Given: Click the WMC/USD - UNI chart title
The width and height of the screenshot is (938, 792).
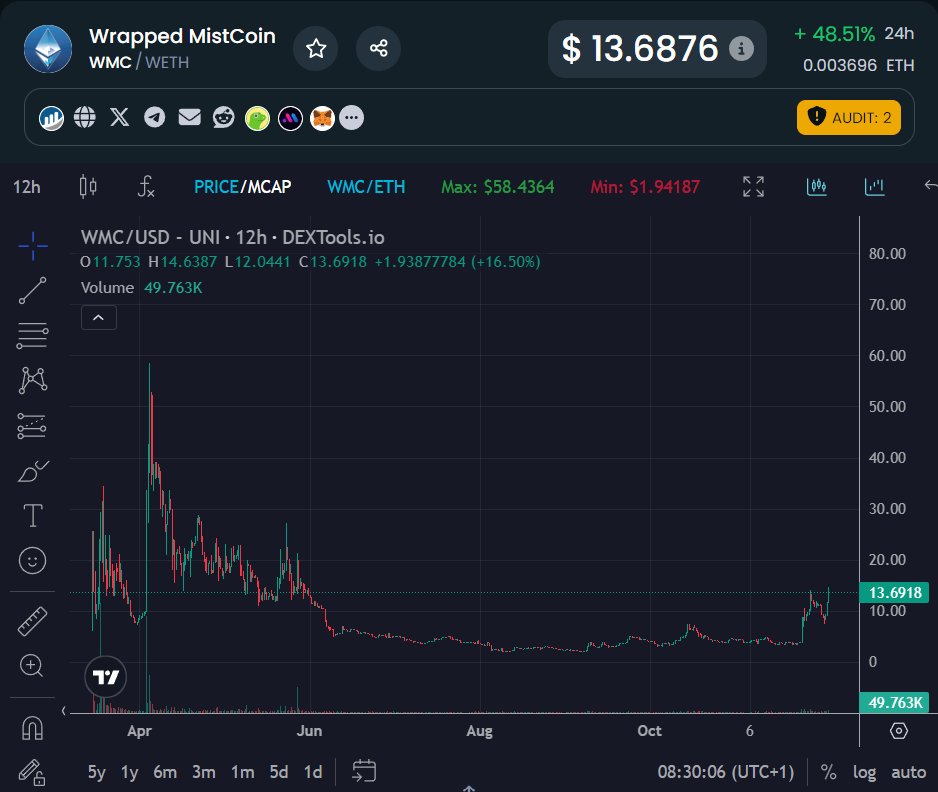Looking at the screenshot, I should tap(232, 237).
